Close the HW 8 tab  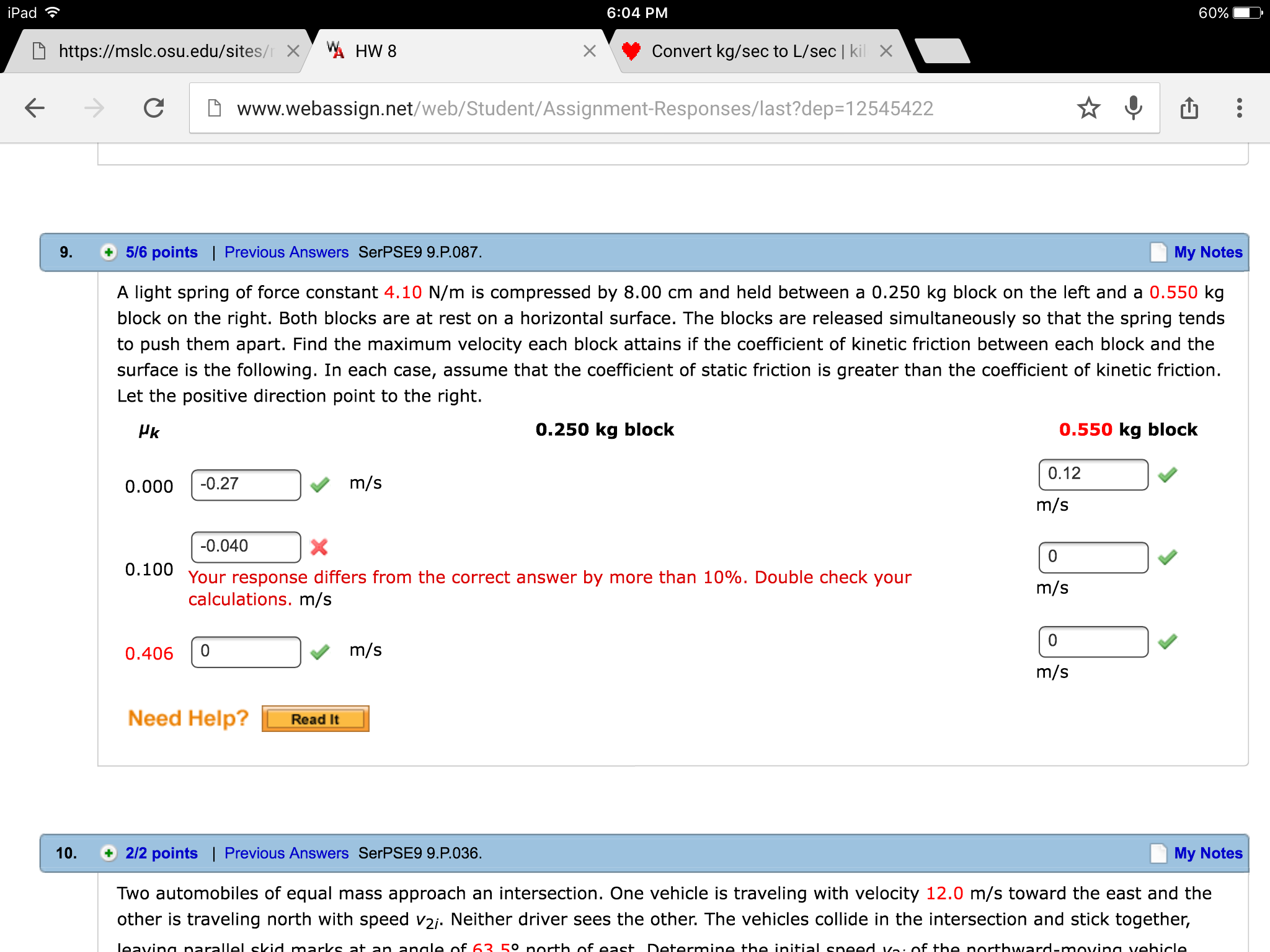coord(590,51)
